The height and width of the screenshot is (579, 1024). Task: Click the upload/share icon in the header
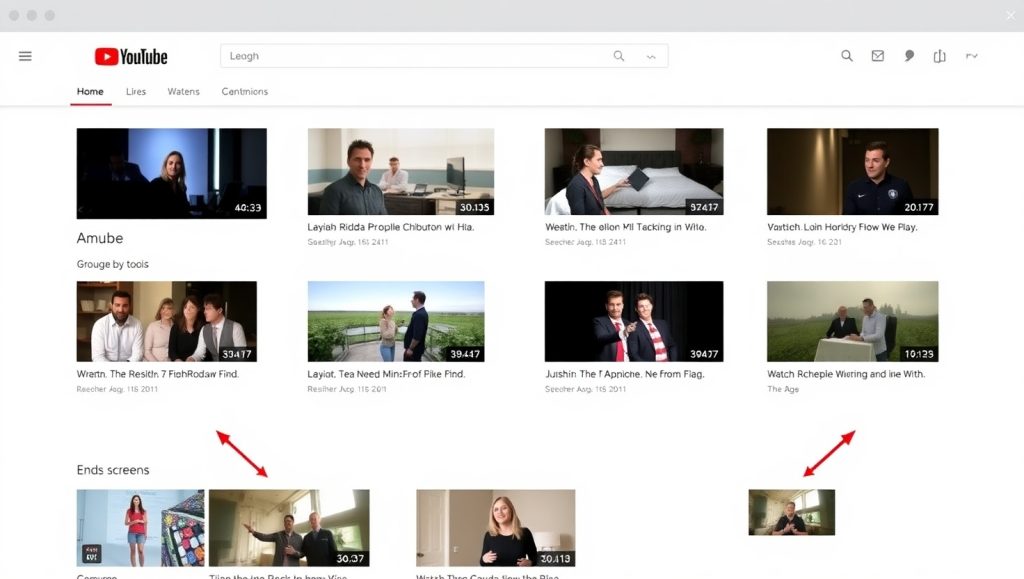pos(940,56)
